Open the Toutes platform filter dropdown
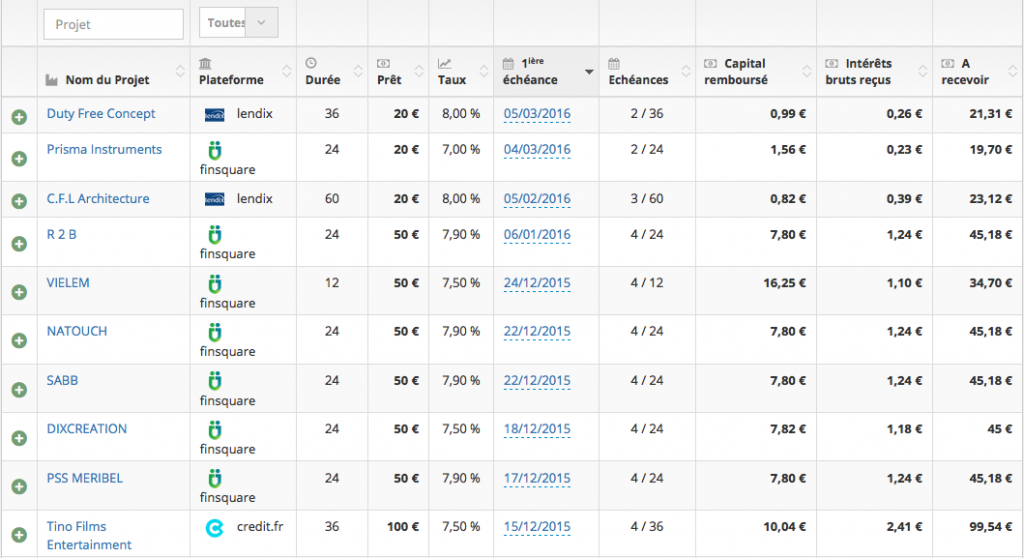The height and width of the screenshot is (558, 1024). [x=238, y=23]
